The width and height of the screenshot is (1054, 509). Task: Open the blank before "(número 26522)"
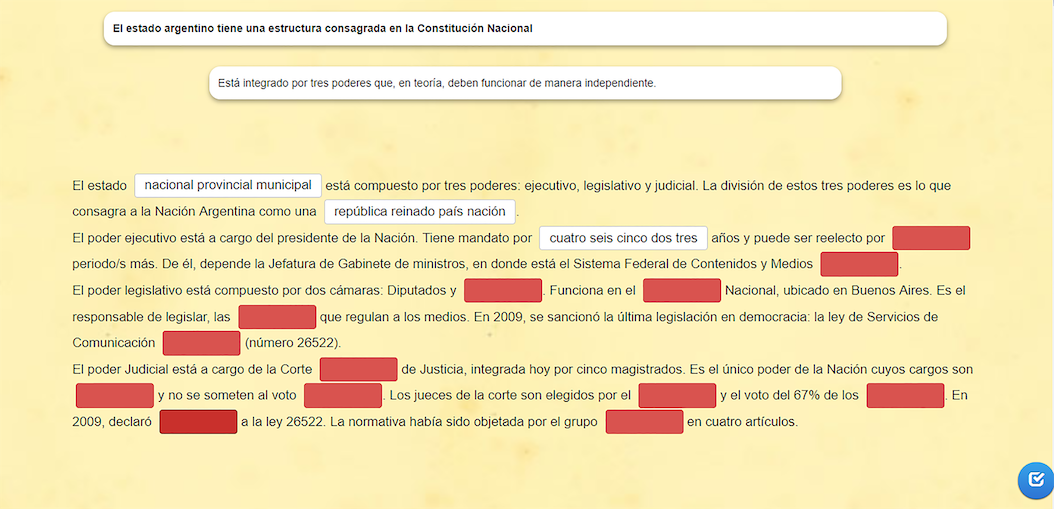[x=201, y=343]
